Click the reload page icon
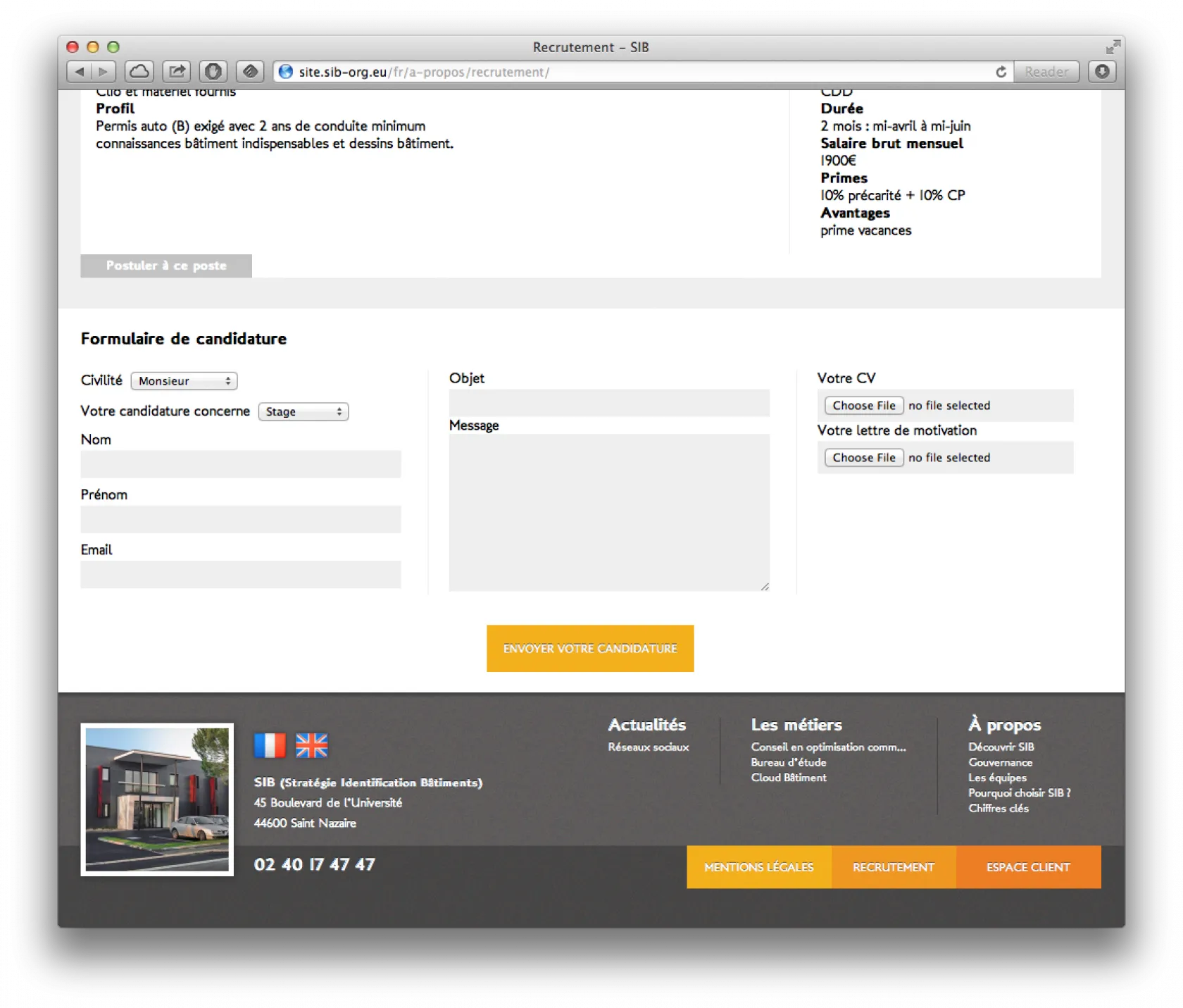1183x1008 pixels. click(x=1001, y=72)
